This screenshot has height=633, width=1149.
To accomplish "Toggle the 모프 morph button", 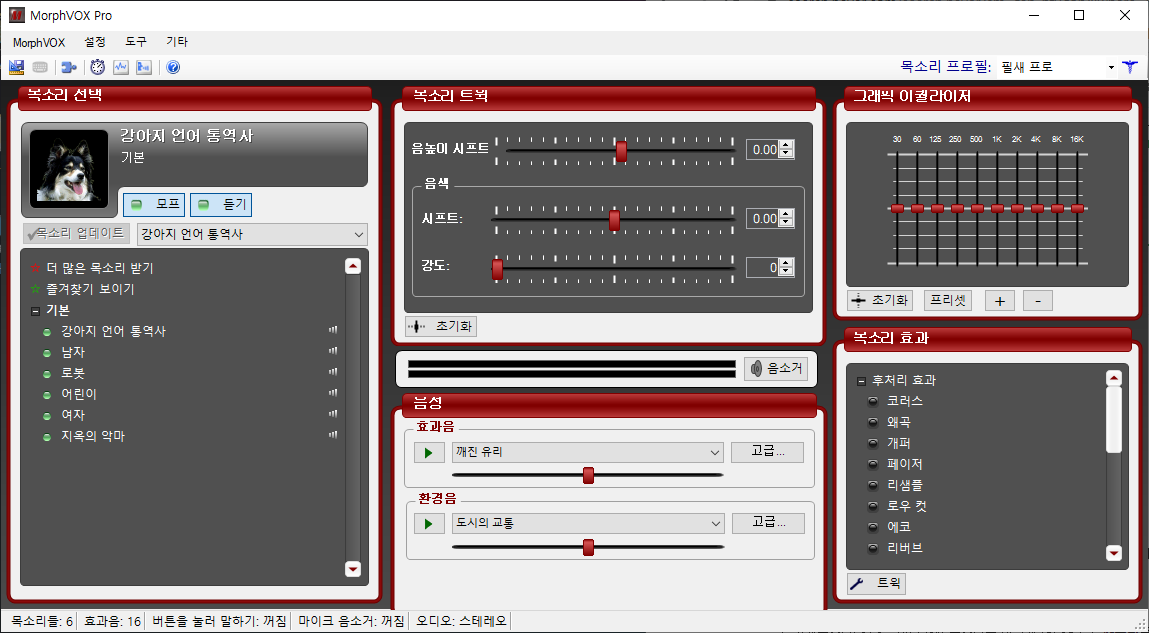I will (154, 204).
